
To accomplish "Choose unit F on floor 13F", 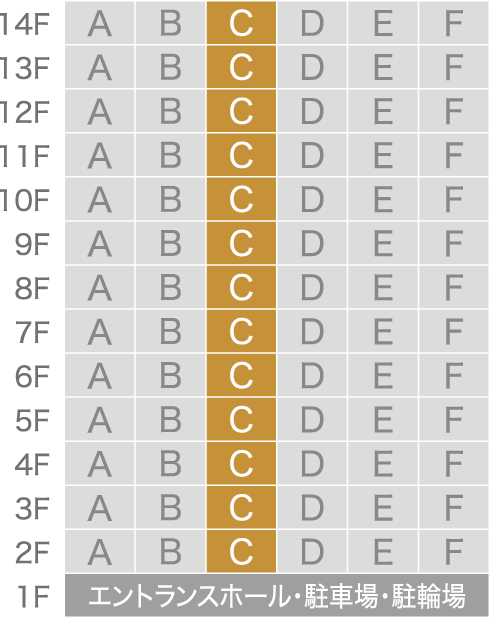I will [x=454, y=67].
